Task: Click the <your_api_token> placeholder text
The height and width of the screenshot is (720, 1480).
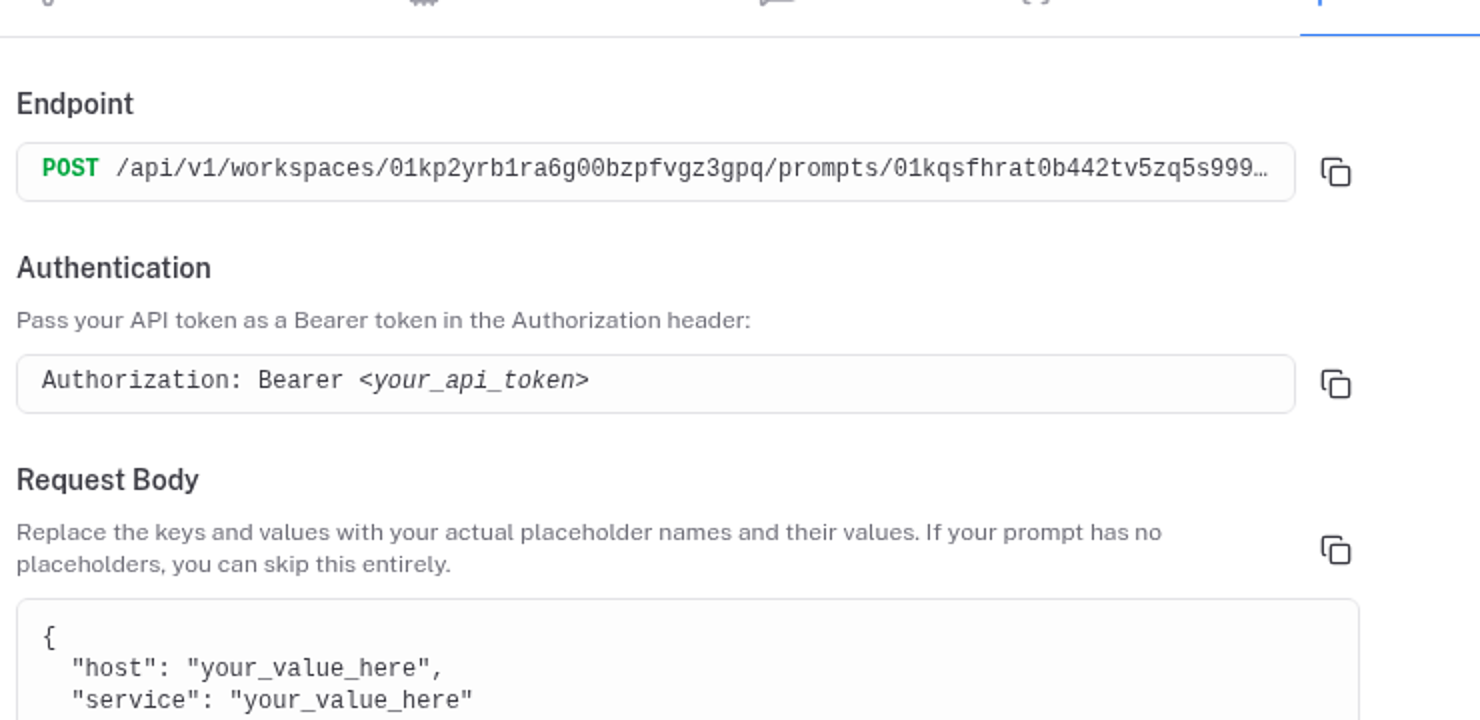Action: coord(474,381)
